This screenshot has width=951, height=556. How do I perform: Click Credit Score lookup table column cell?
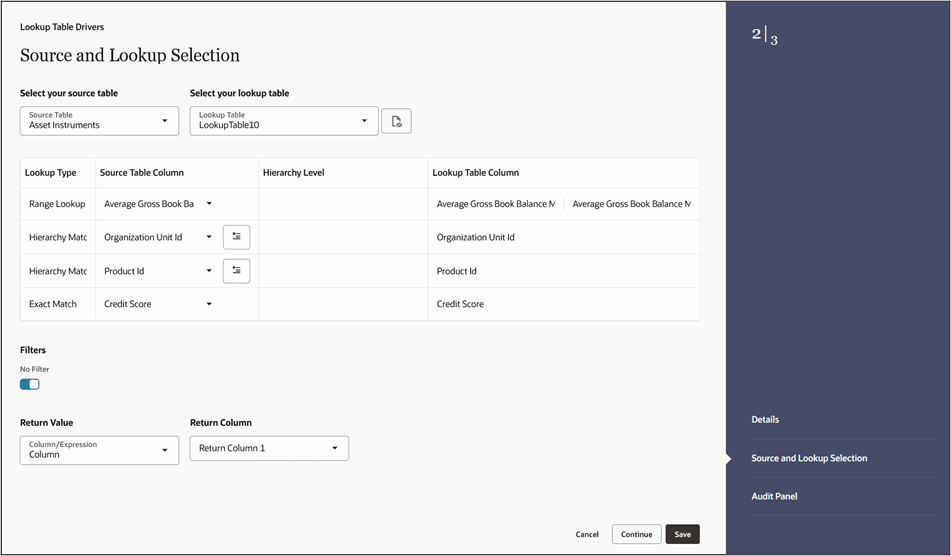[x=563, y=304]
